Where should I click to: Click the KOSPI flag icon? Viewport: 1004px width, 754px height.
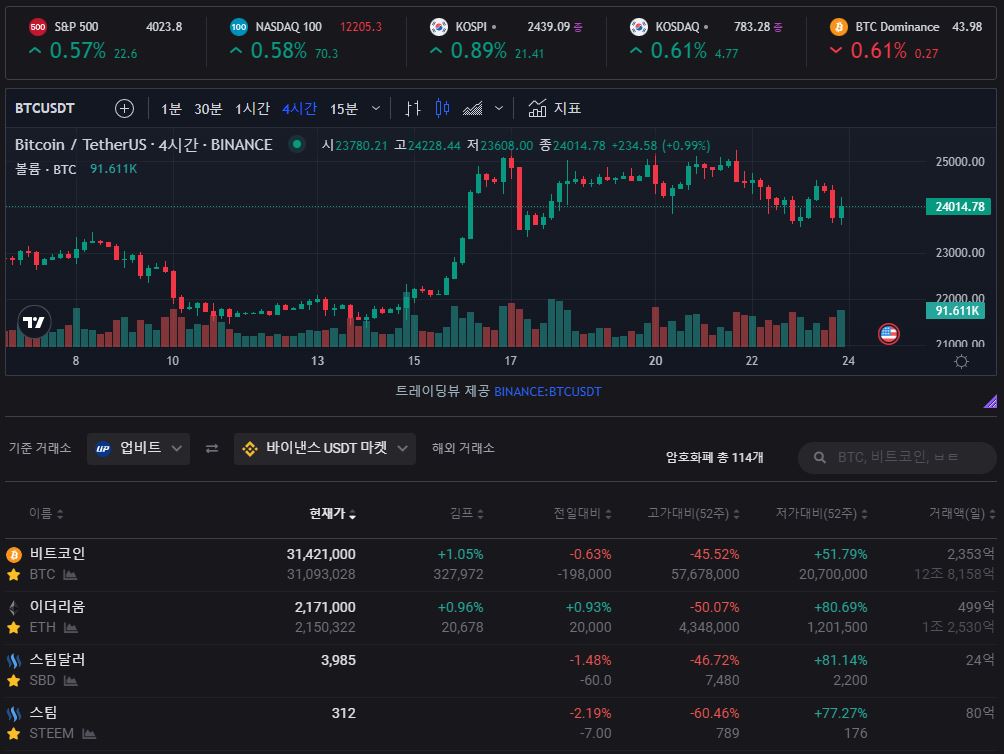pos(439,27)
